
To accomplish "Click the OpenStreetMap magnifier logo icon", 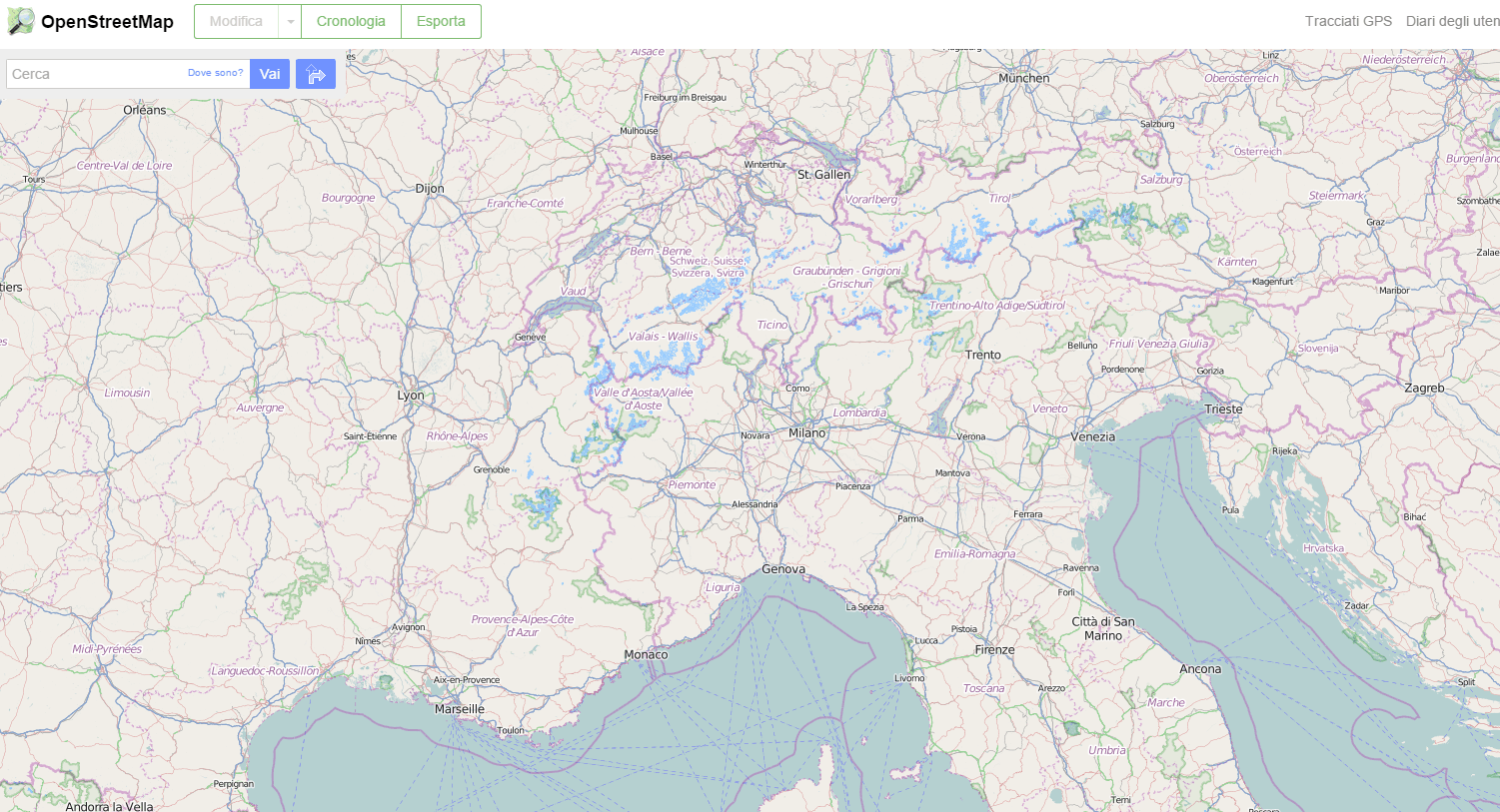I will [21, 21].
